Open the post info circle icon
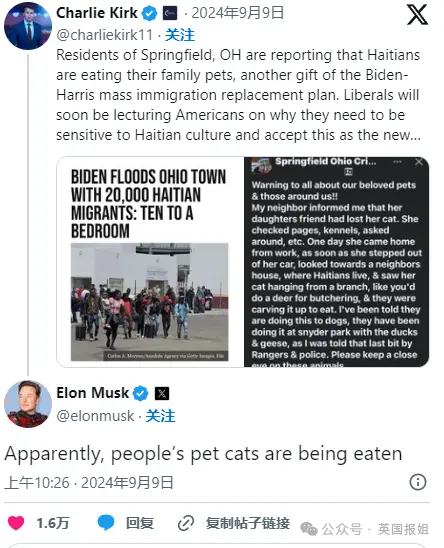Screen dimensions: 444x548 point(418,482)
